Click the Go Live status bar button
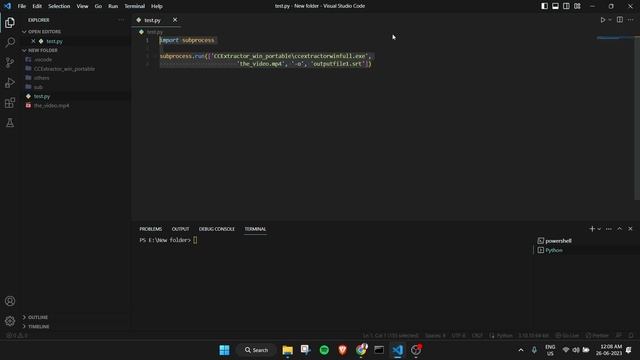Viewport: 640px width, 360px height. pos(567,336)
